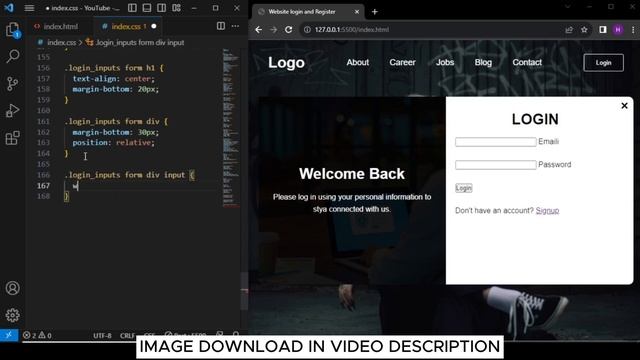Viewport: 640px width, 360px height.
Task: Open the Explorer view in VS Code
Action: pyautogui.click(x=13, y=30)
